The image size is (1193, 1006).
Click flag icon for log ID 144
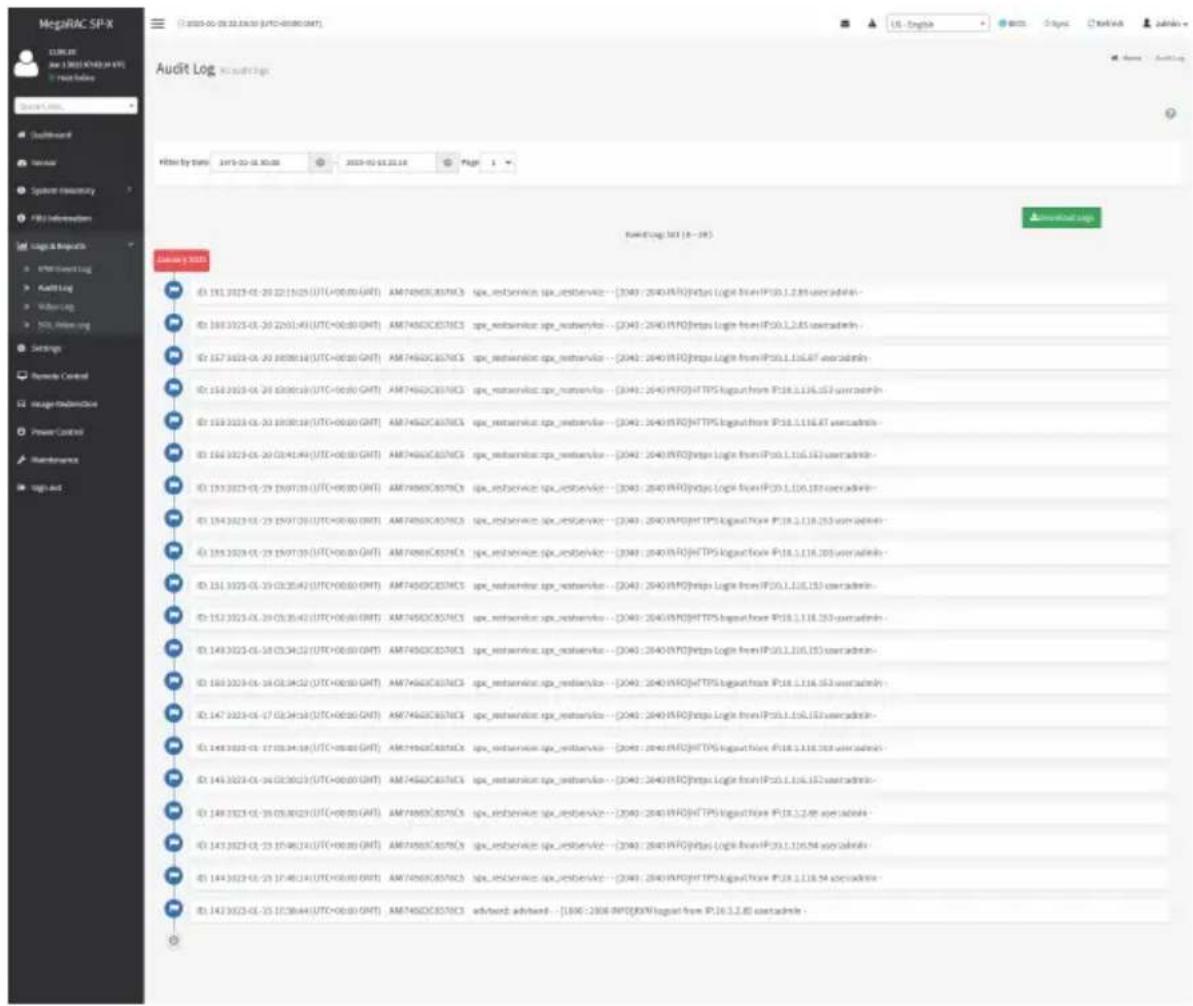coord(173,876)
